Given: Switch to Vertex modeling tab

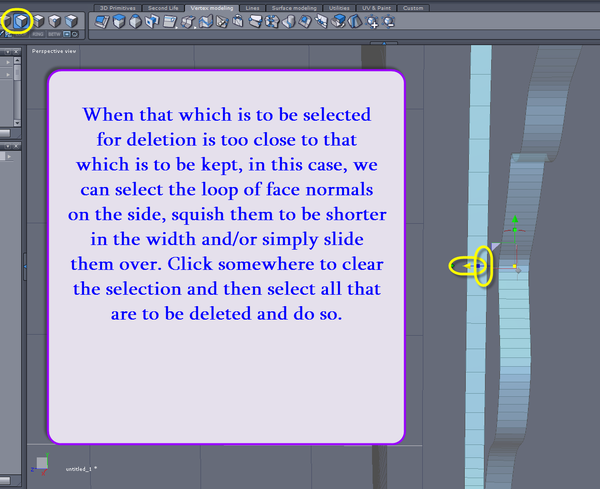Looking at the screenshot, I should [x=212, y=8].
